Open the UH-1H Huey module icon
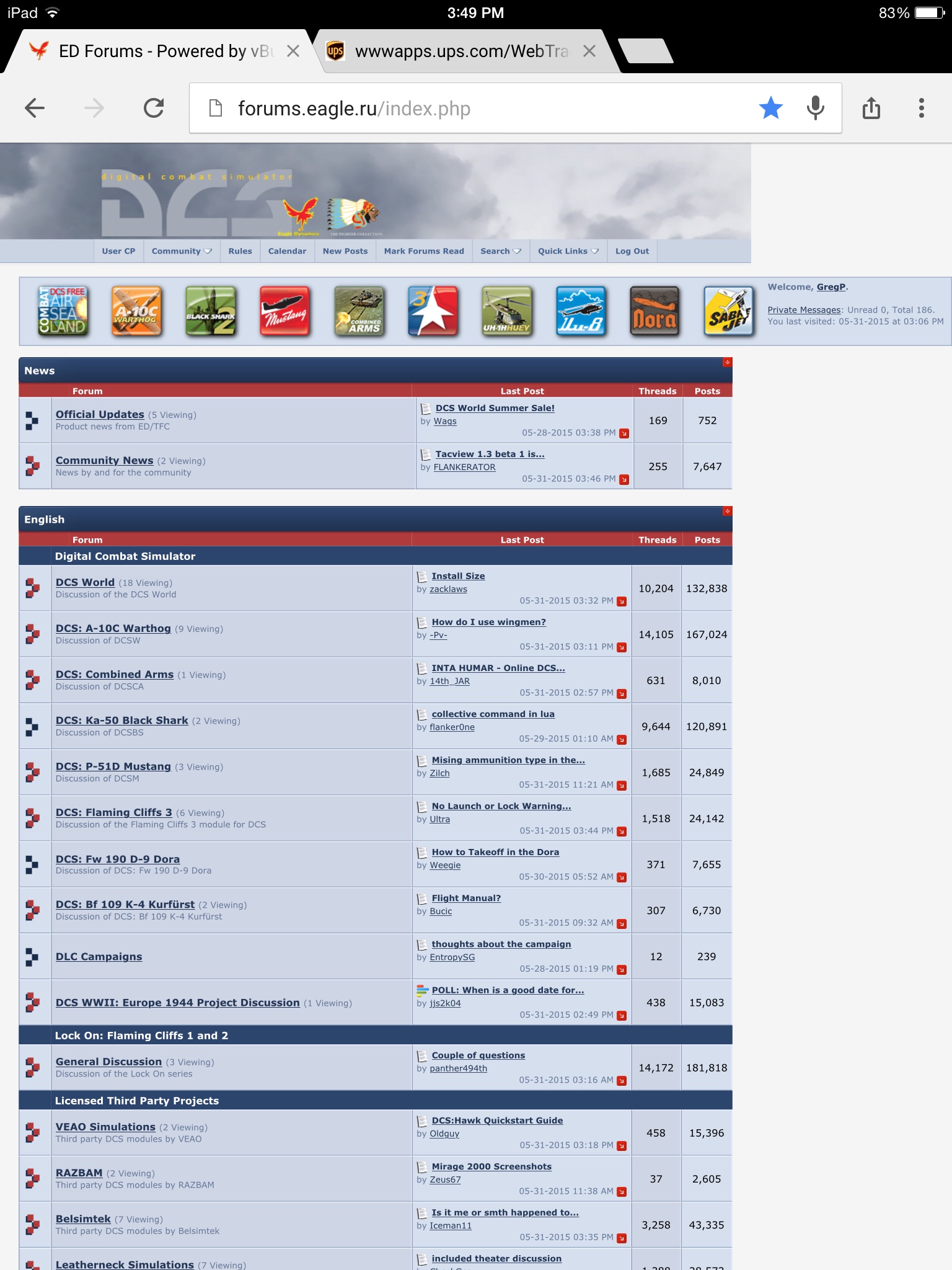Screen dimensions: 952x1270 tap(507, 311)
